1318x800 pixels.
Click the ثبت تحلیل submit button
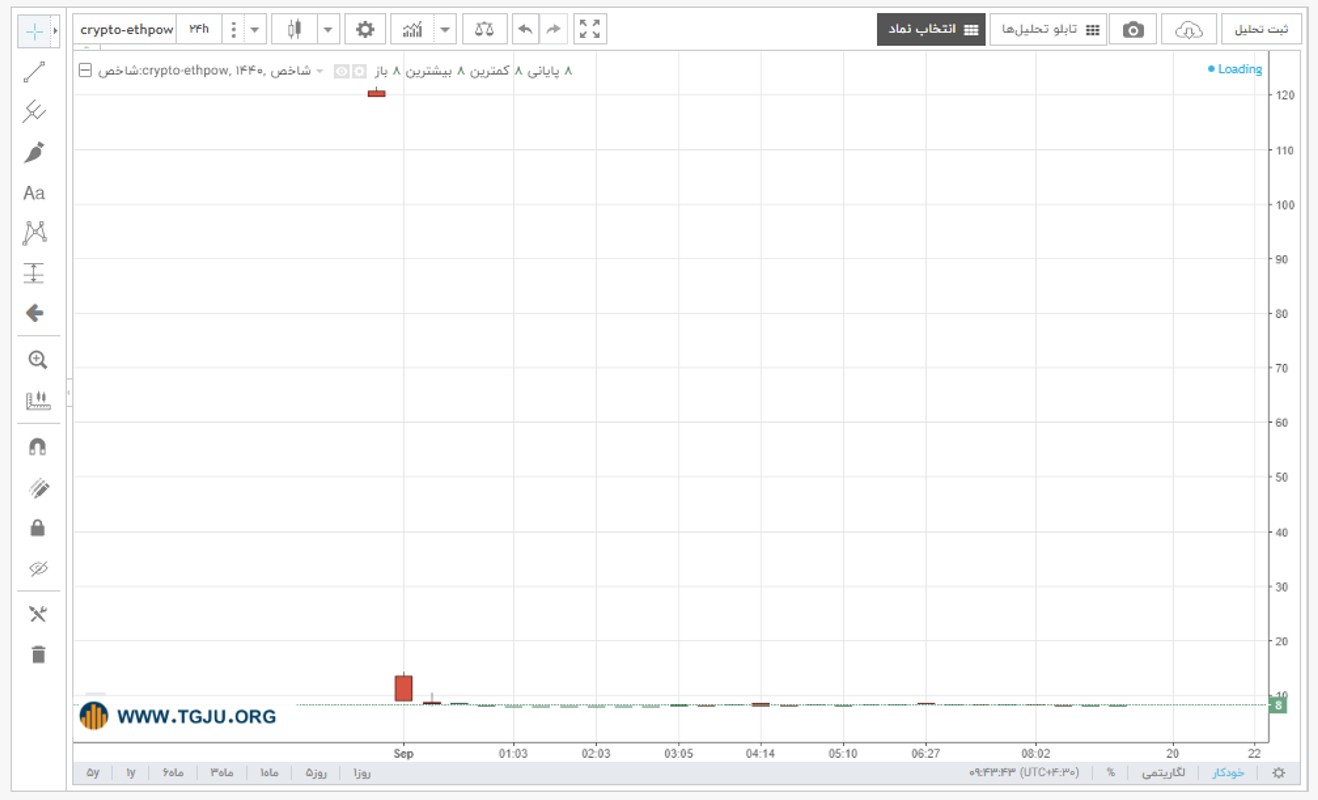[x=1262, y=30]
